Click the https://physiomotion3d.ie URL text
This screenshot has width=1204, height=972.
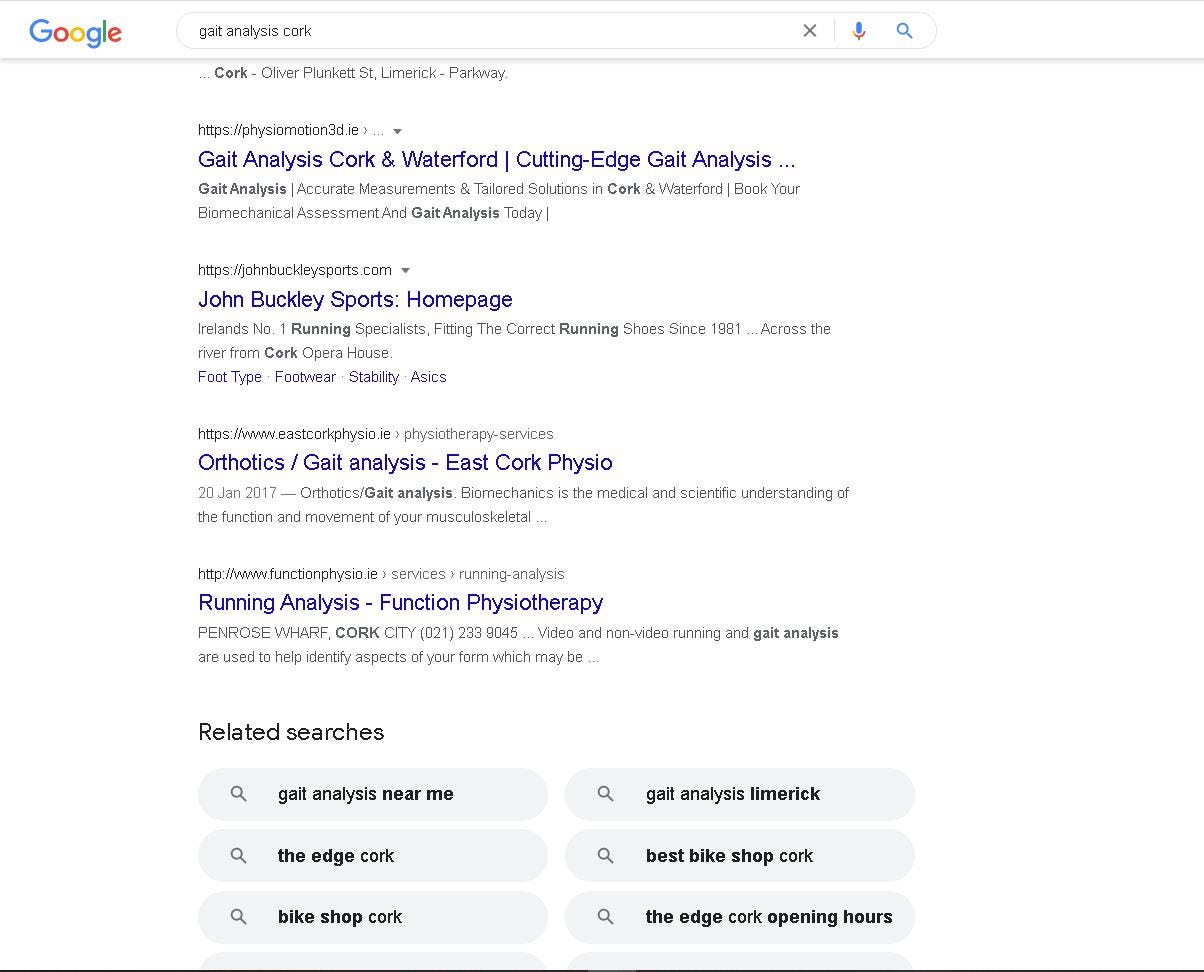[278, 130]
